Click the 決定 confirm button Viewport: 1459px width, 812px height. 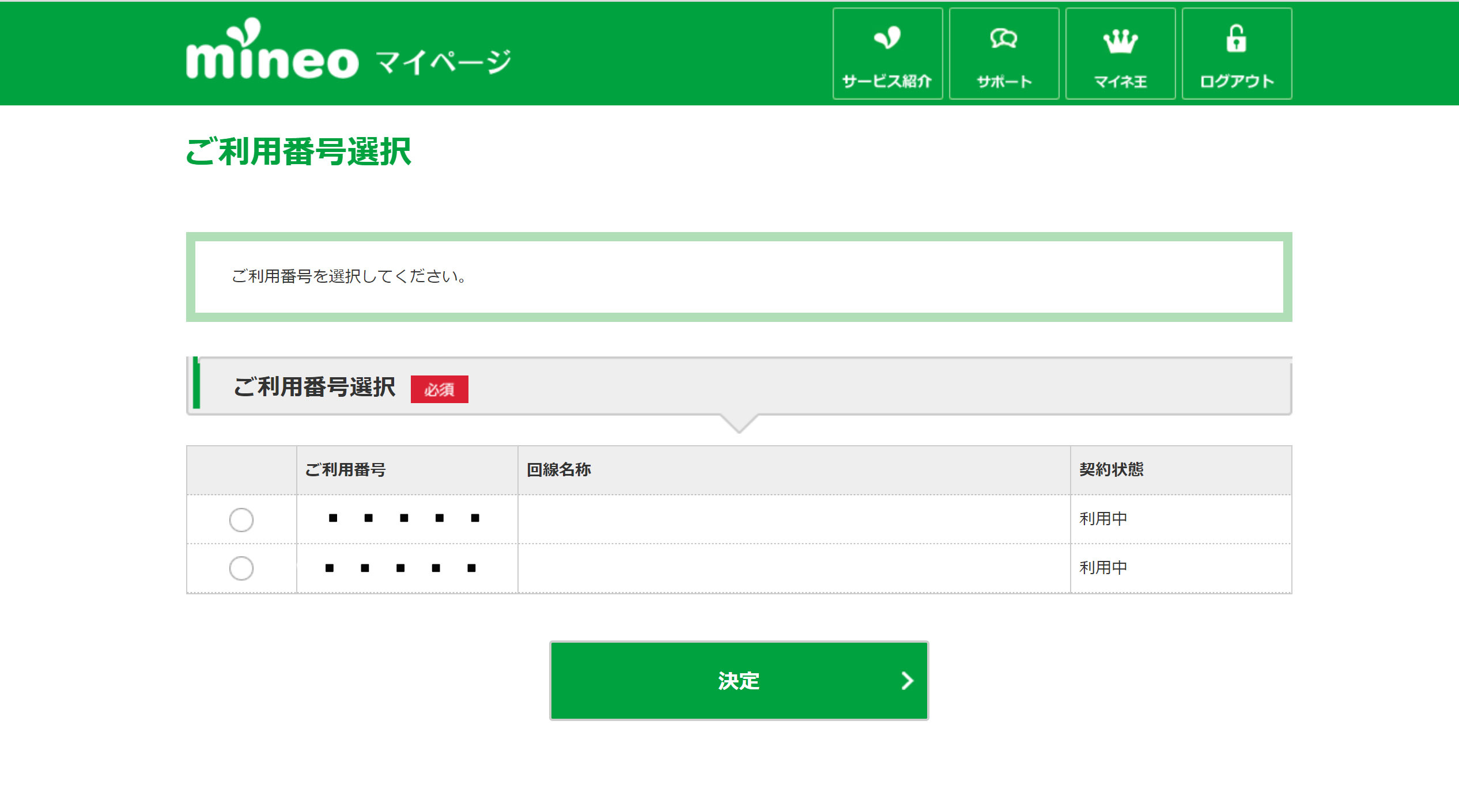[739, 681]
